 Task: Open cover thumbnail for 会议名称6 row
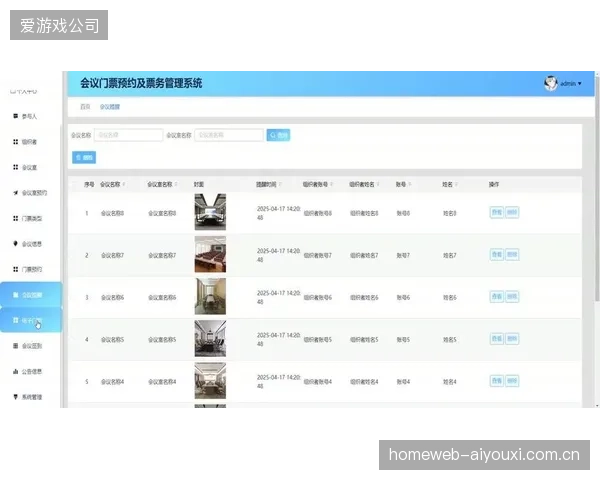pos(210,296)
